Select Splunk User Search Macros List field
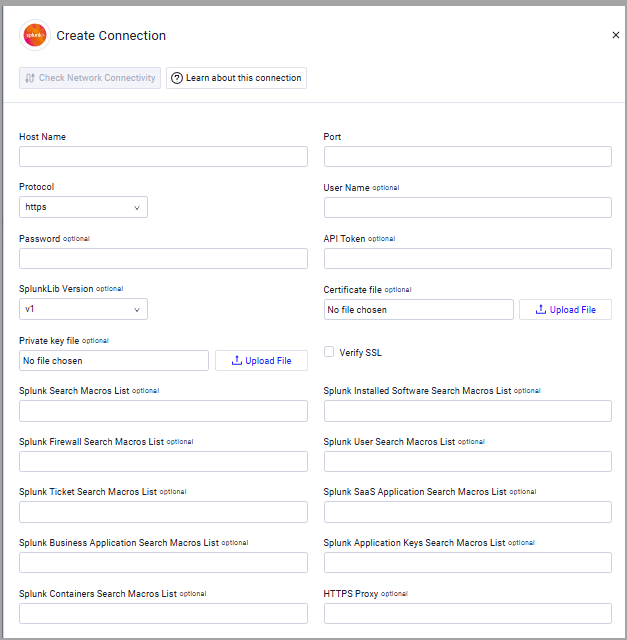 (468, 462)
